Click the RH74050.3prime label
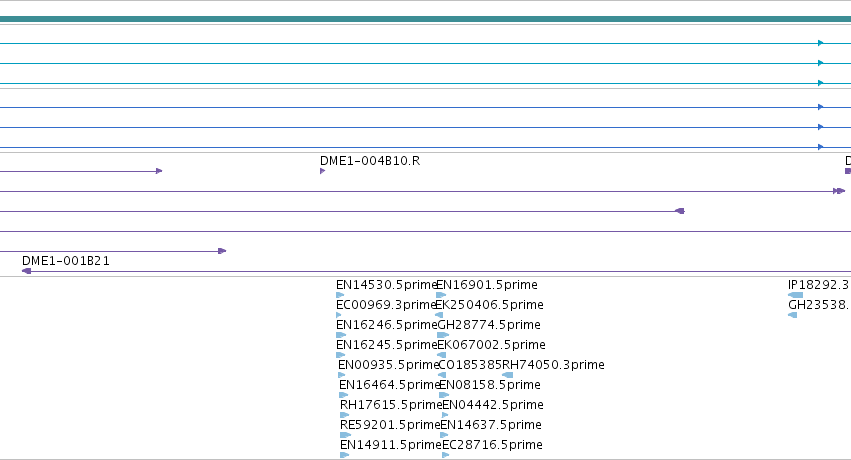This screenshot has width=851, height=460. [x=553, y=365]
